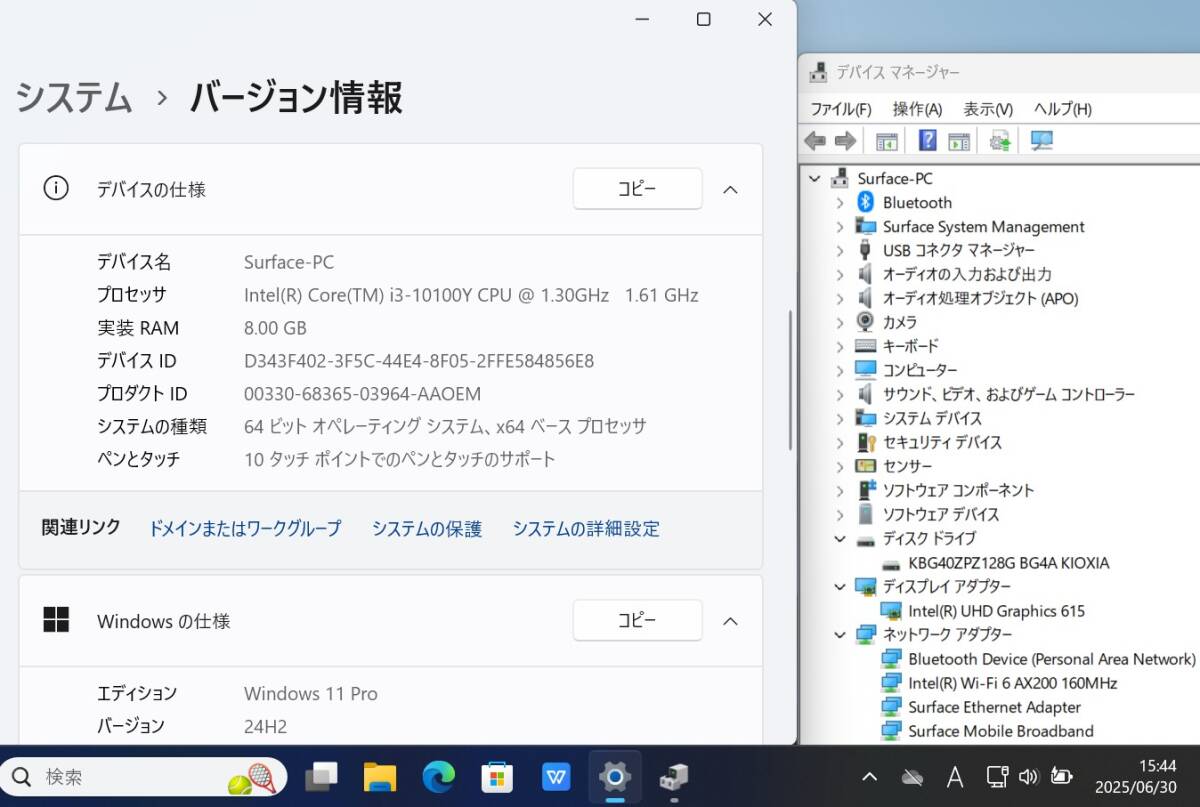Viewport: 1200px width, 807px height.
Task: Open WPS Office from the taskbar
Action: click(556, 776)
